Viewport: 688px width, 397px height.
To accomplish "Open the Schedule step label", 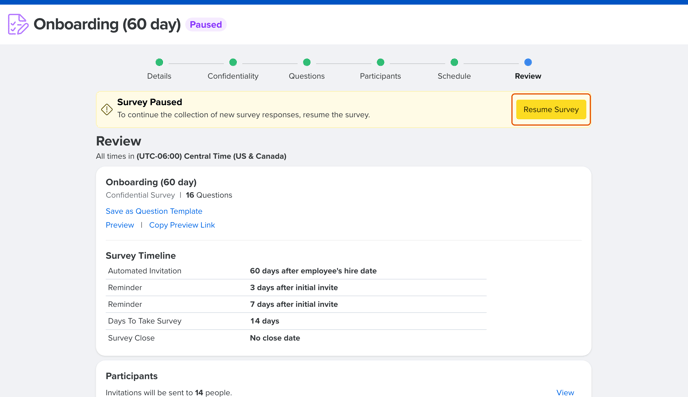I will pos(454,76).
